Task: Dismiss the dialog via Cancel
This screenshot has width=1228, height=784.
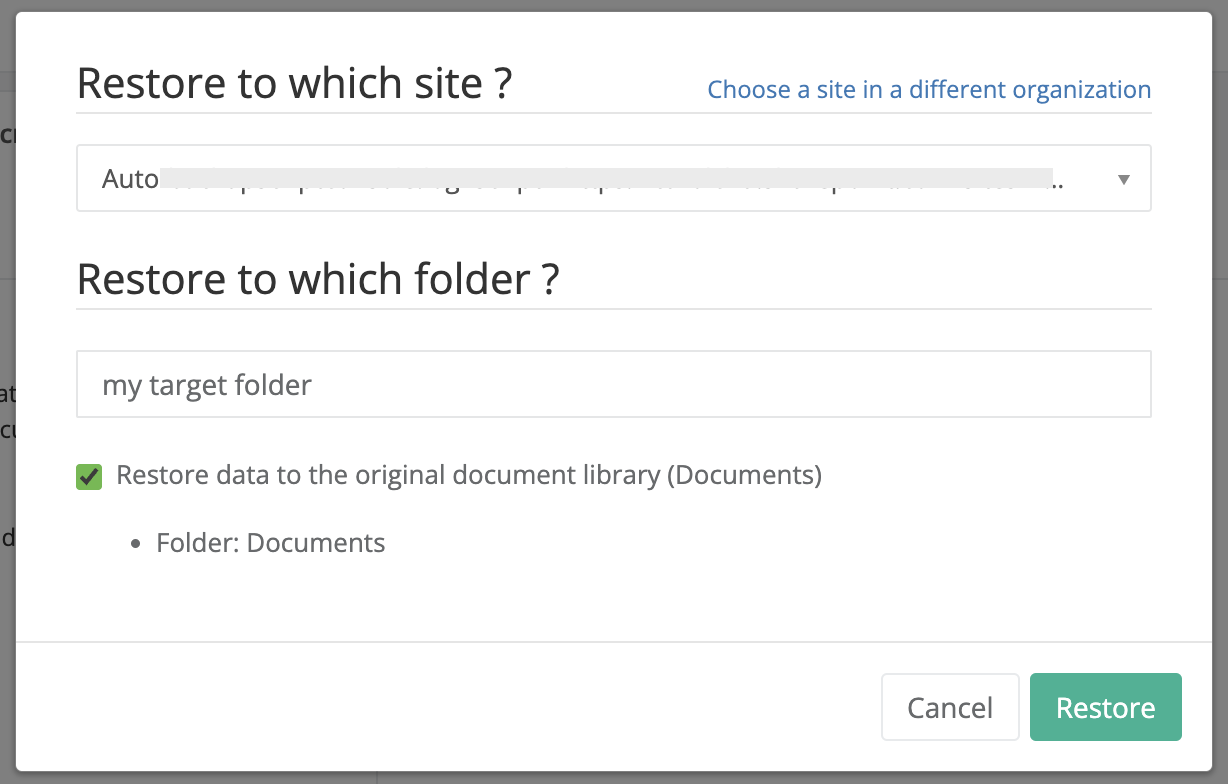Action: pos(949,706)
